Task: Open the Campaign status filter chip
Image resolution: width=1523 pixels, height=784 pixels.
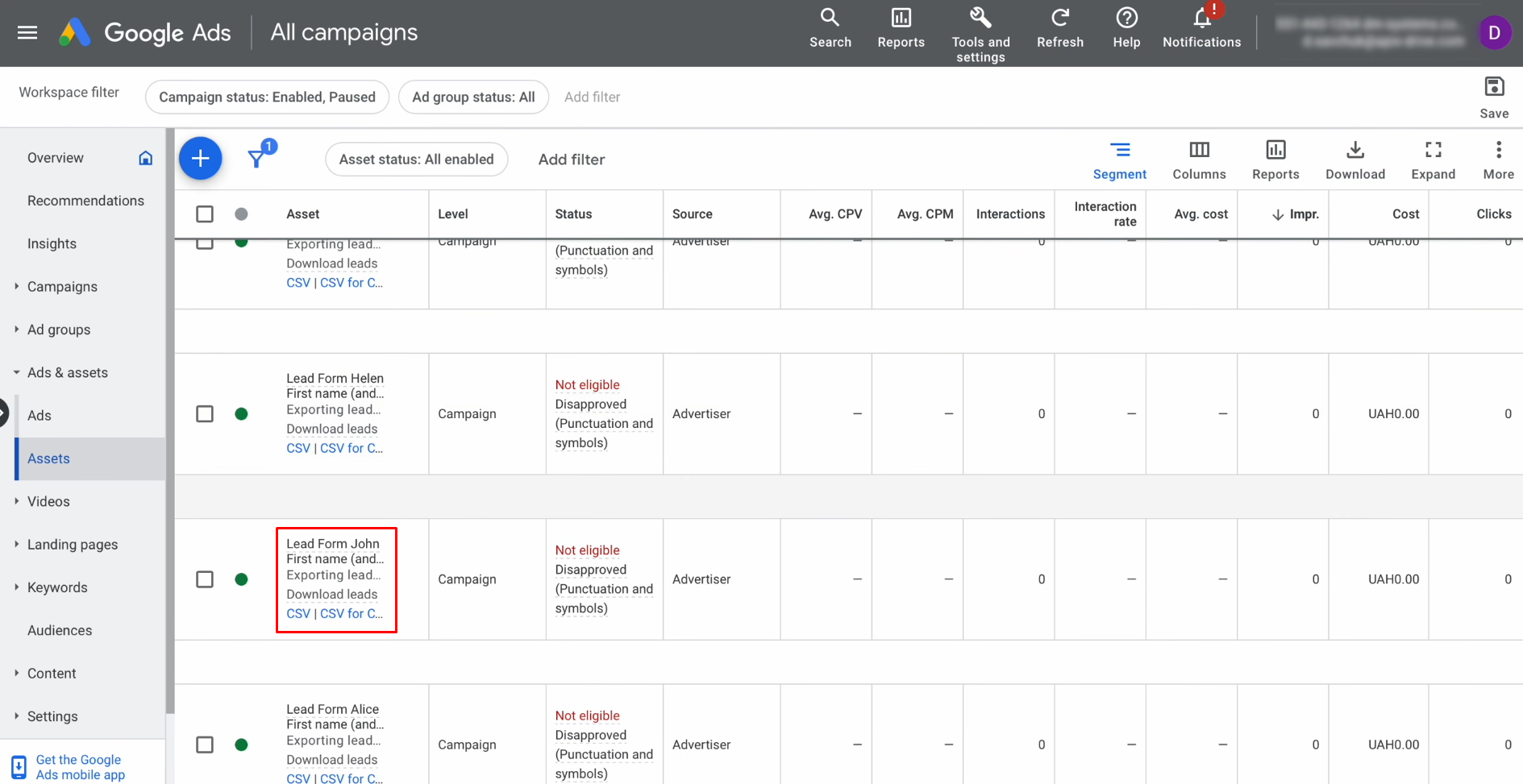Action: pos(267,97)
